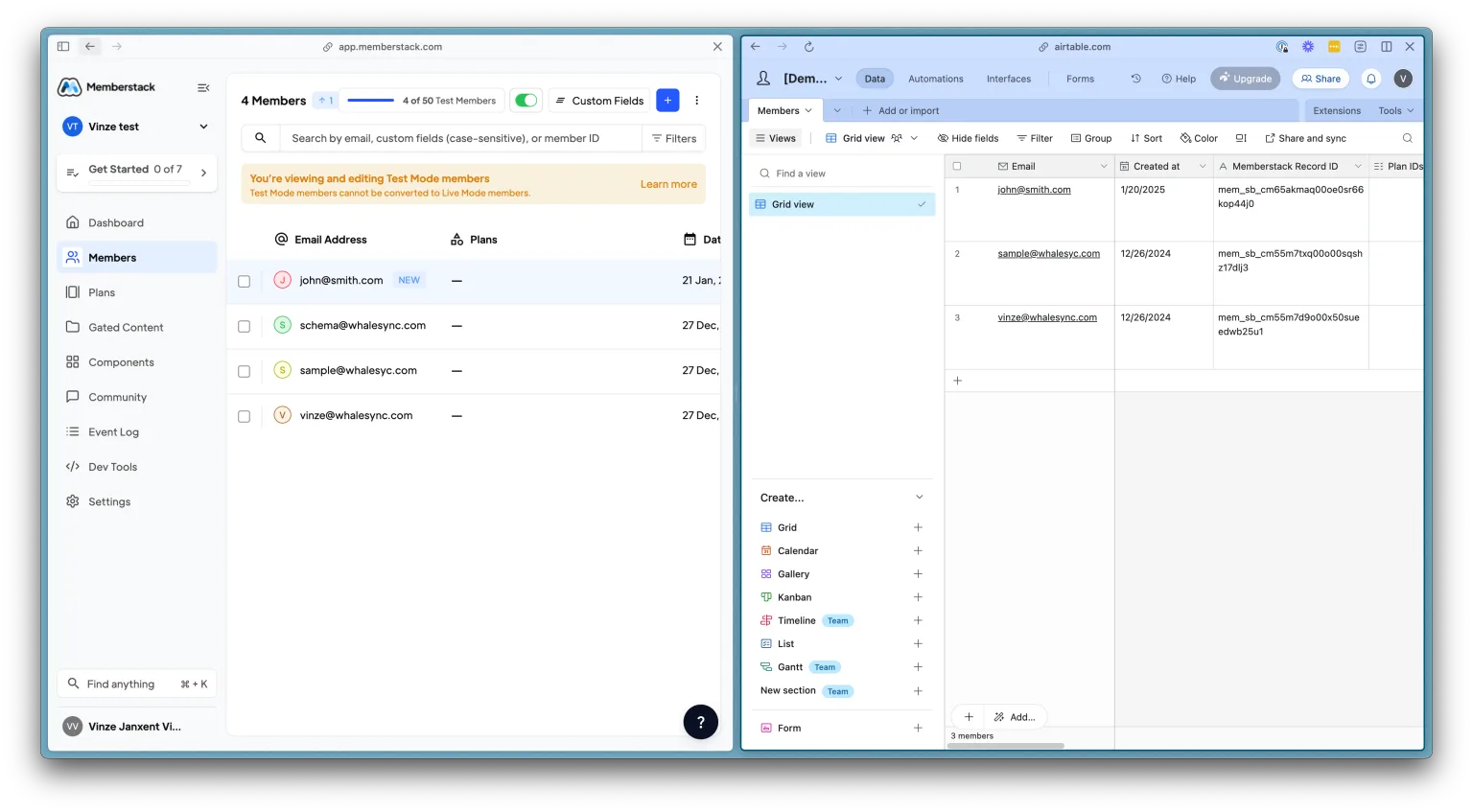Toggle the Airtable Views sidebar button

776,138
